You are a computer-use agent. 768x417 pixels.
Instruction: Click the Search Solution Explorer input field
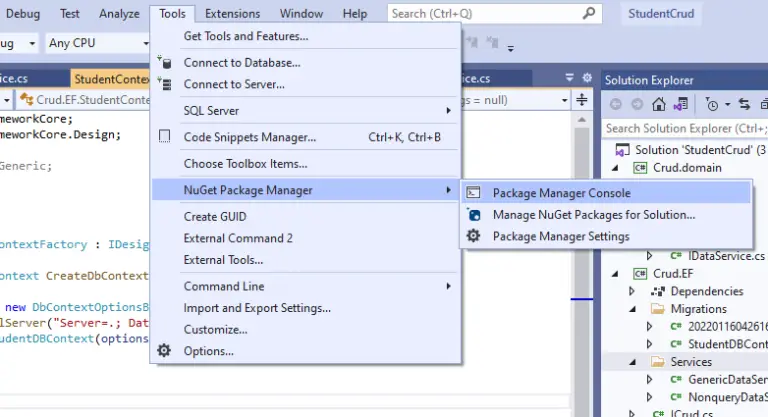[x=685, y=128]
